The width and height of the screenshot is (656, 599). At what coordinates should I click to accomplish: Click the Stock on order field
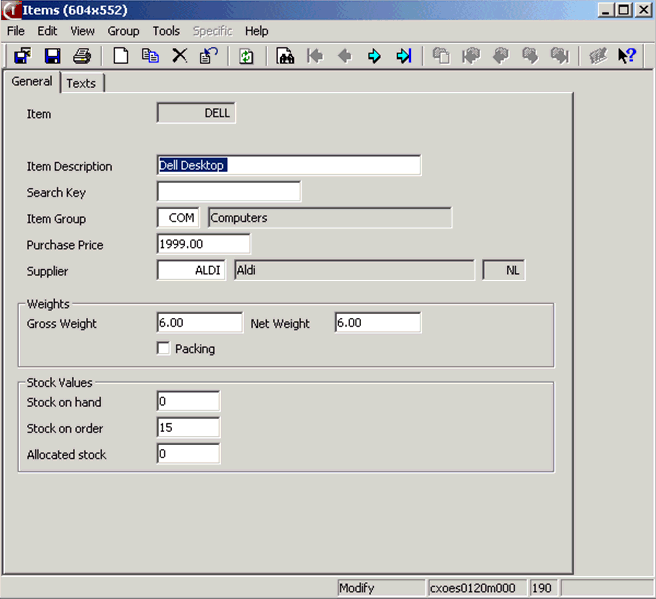tap(188, 428)
